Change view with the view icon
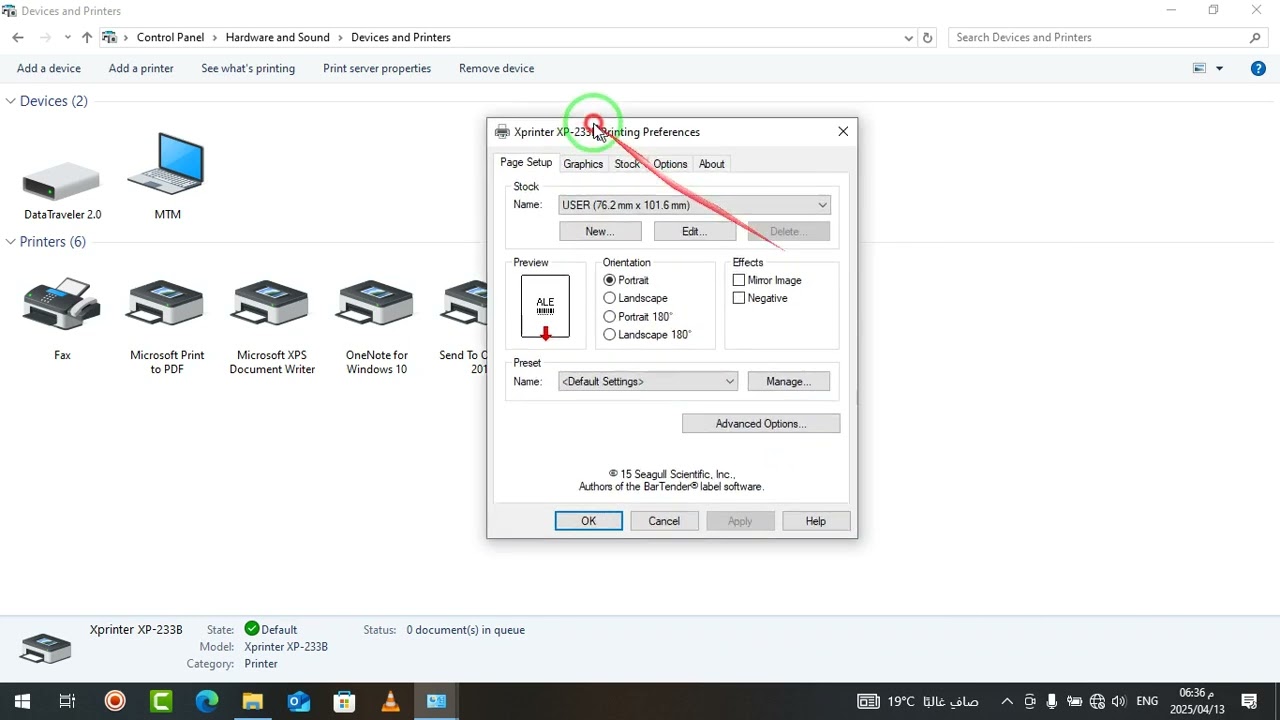This screenshot has width=1280, height=720. [x=1200, y=68]
